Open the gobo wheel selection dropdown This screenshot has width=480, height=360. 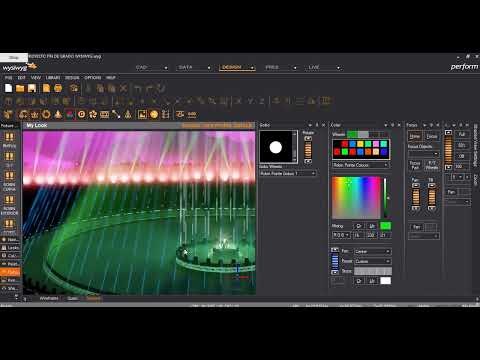pos(288,174)
